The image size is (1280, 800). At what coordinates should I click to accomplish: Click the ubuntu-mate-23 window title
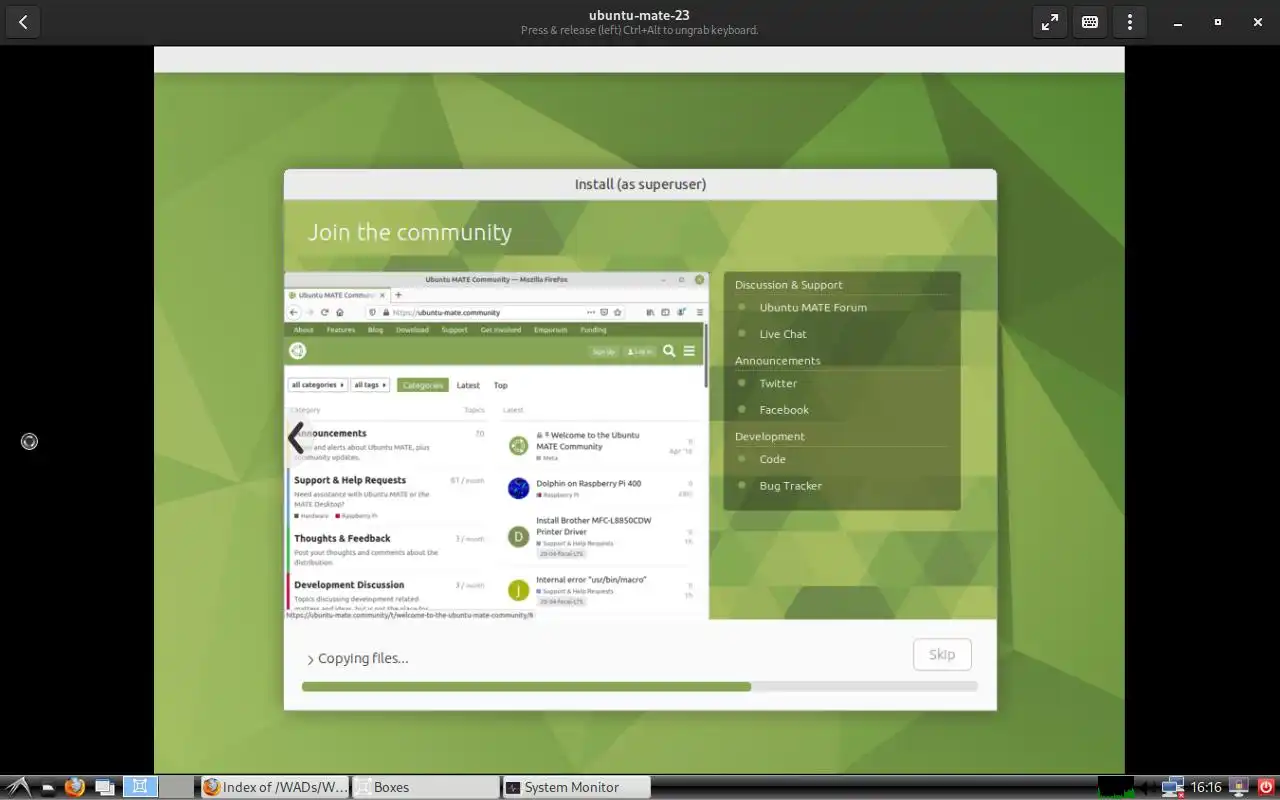639,15
